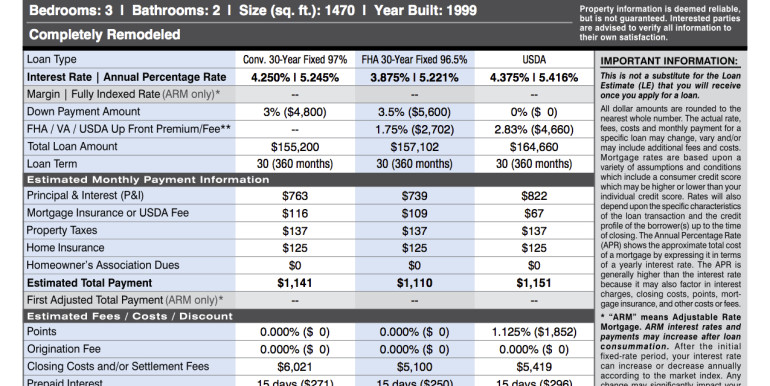Click the Estimated Fees / Costs / Discount heading
This screenshot has width=770, height=386.
pos(130,316)
